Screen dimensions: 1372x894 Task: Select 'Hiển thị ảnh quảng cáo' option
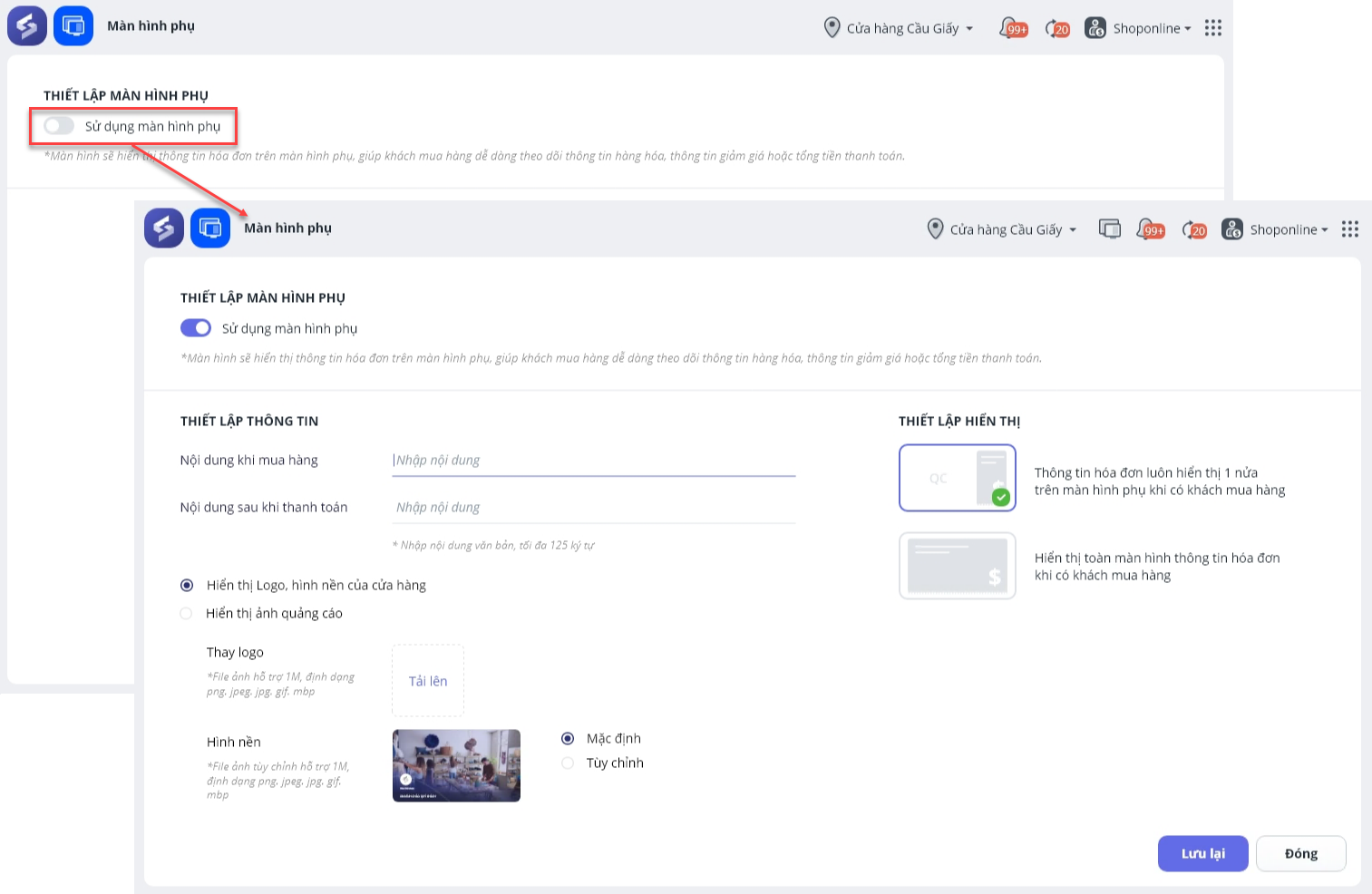[186, 614]
